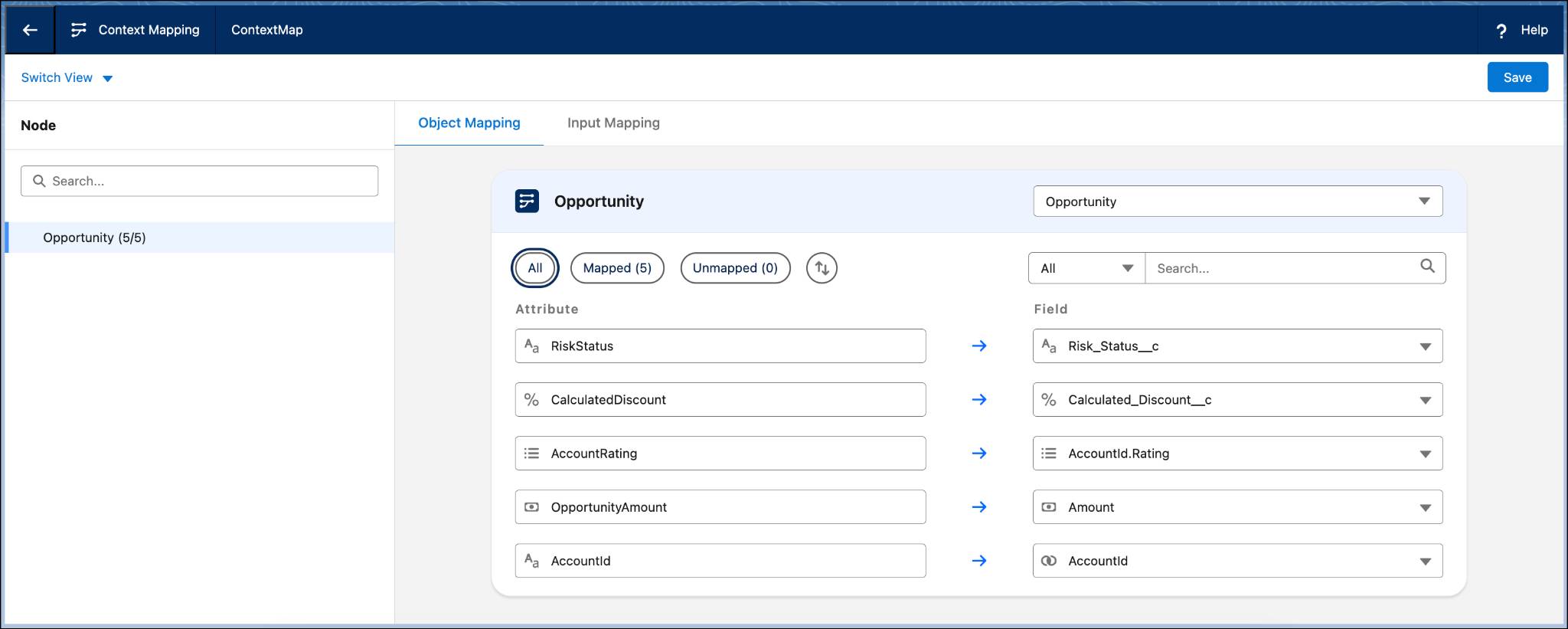The width and height of the screenshot is (1568, 629).
Task: Click the back arrow icon
Action: (30, 30)
